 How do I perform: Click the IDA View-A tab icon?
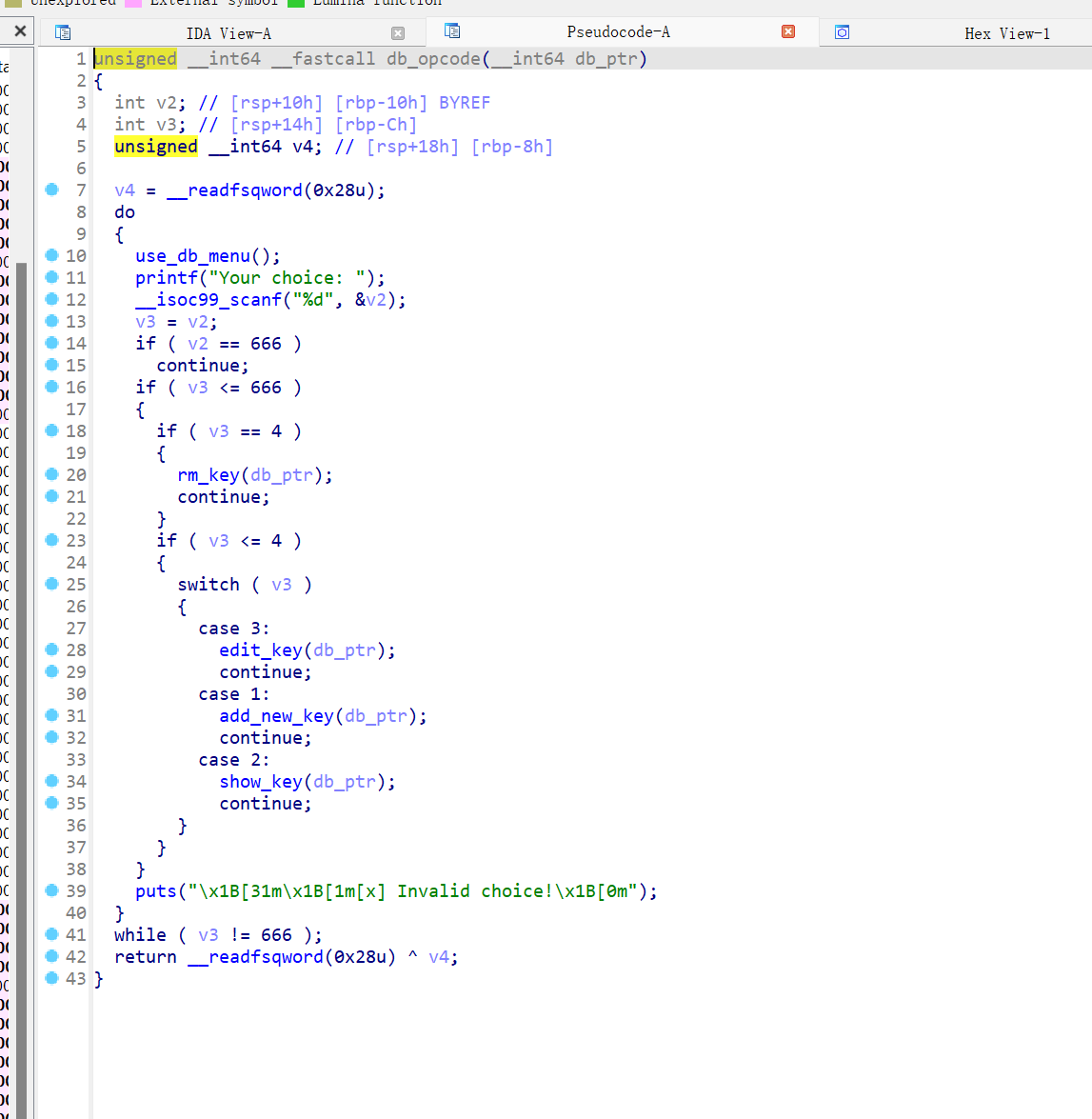63,32
